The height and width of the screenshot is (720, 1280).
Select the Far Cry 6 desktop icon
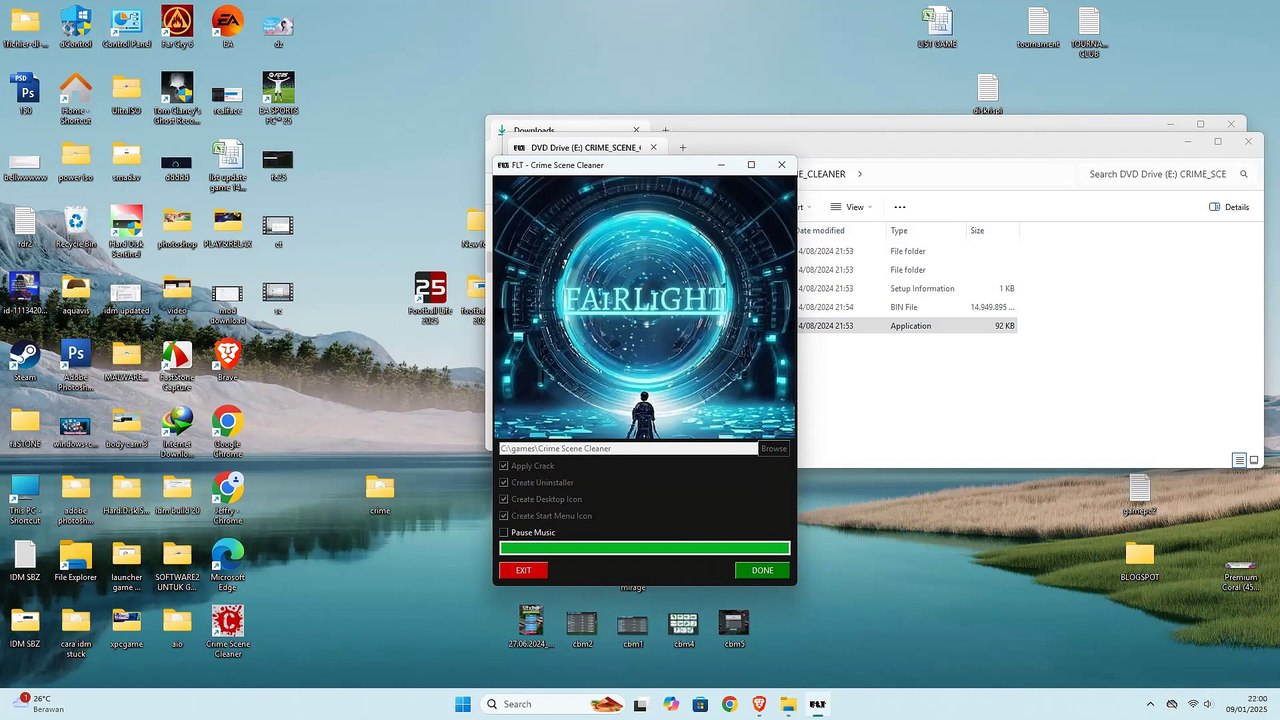click(x=177, y=26)
